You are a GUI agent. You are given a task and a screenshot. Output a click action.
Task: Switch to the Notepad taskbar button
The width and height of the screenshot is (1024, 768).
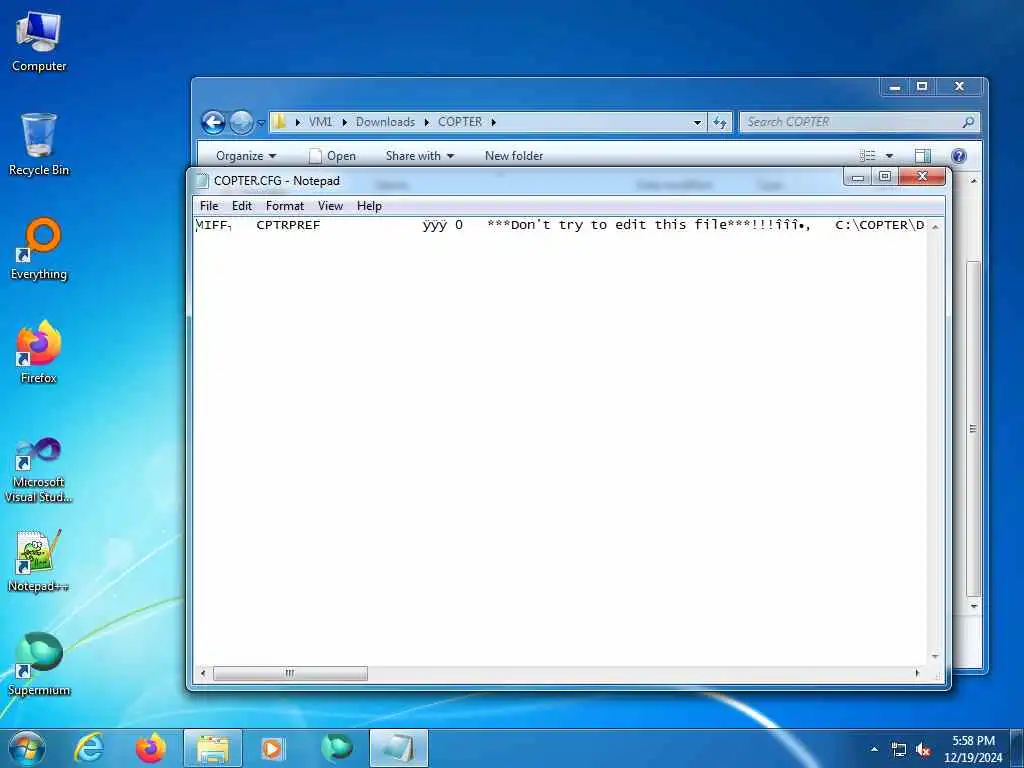pyautogui.click(x=398, y=748)
